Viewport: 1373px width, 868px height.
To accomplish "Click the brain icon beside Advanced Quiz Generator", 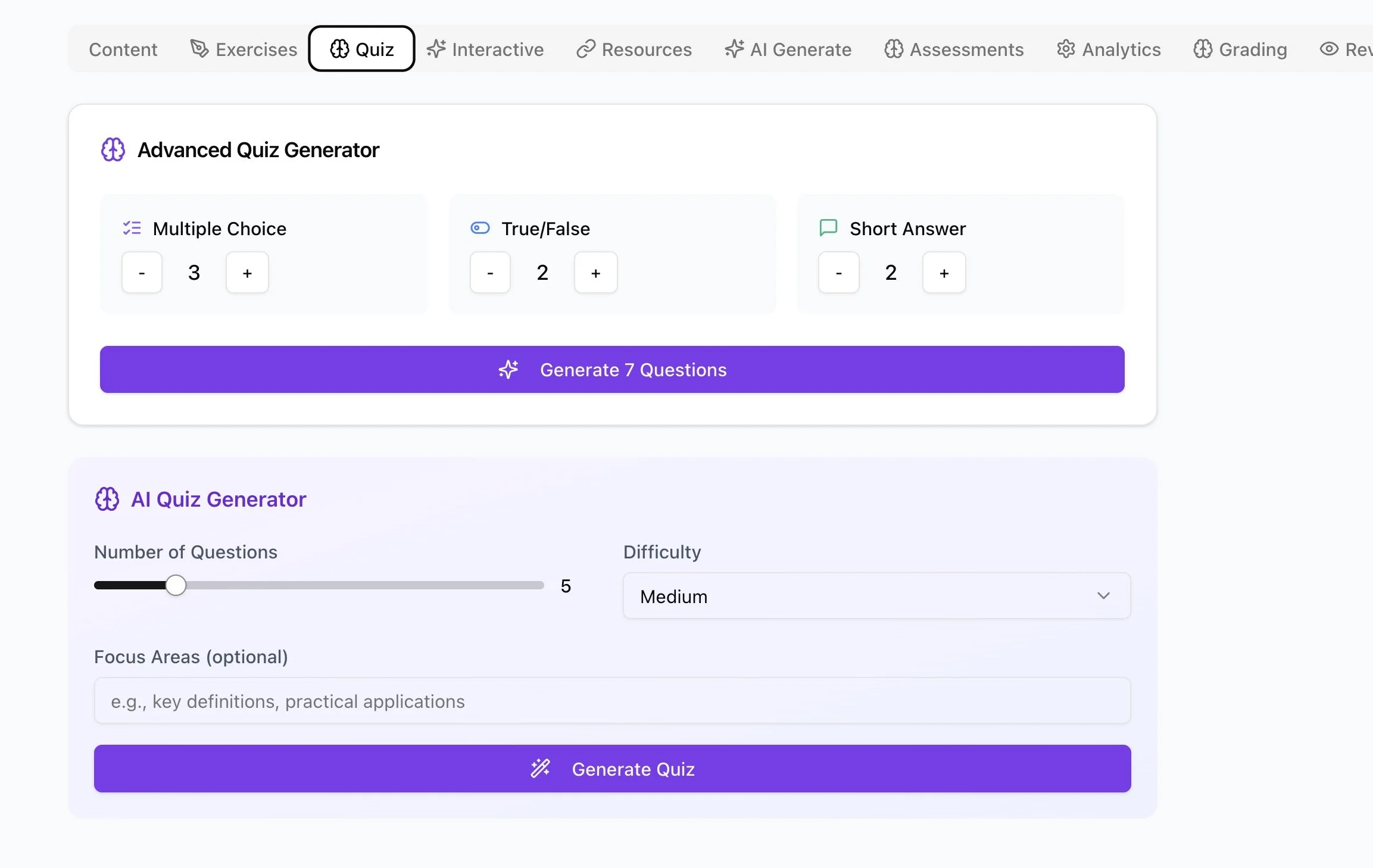I will [x=113, y=150].
